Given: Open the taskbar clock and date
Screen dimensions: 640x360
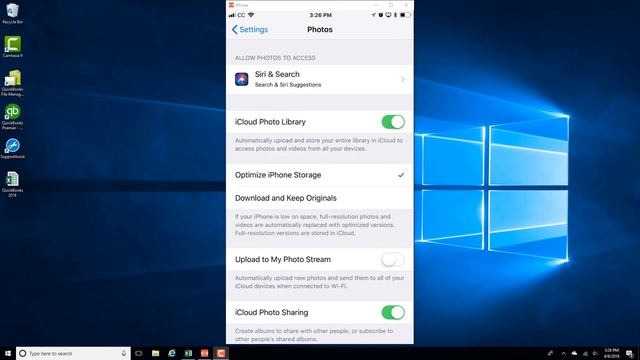Looking at the screenshot, I should (x=611, y=353).
